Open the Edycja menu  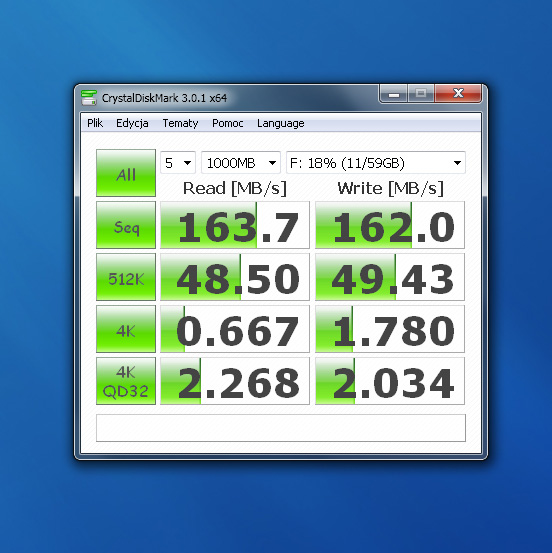pyautogui.click(x=132, y=123)
